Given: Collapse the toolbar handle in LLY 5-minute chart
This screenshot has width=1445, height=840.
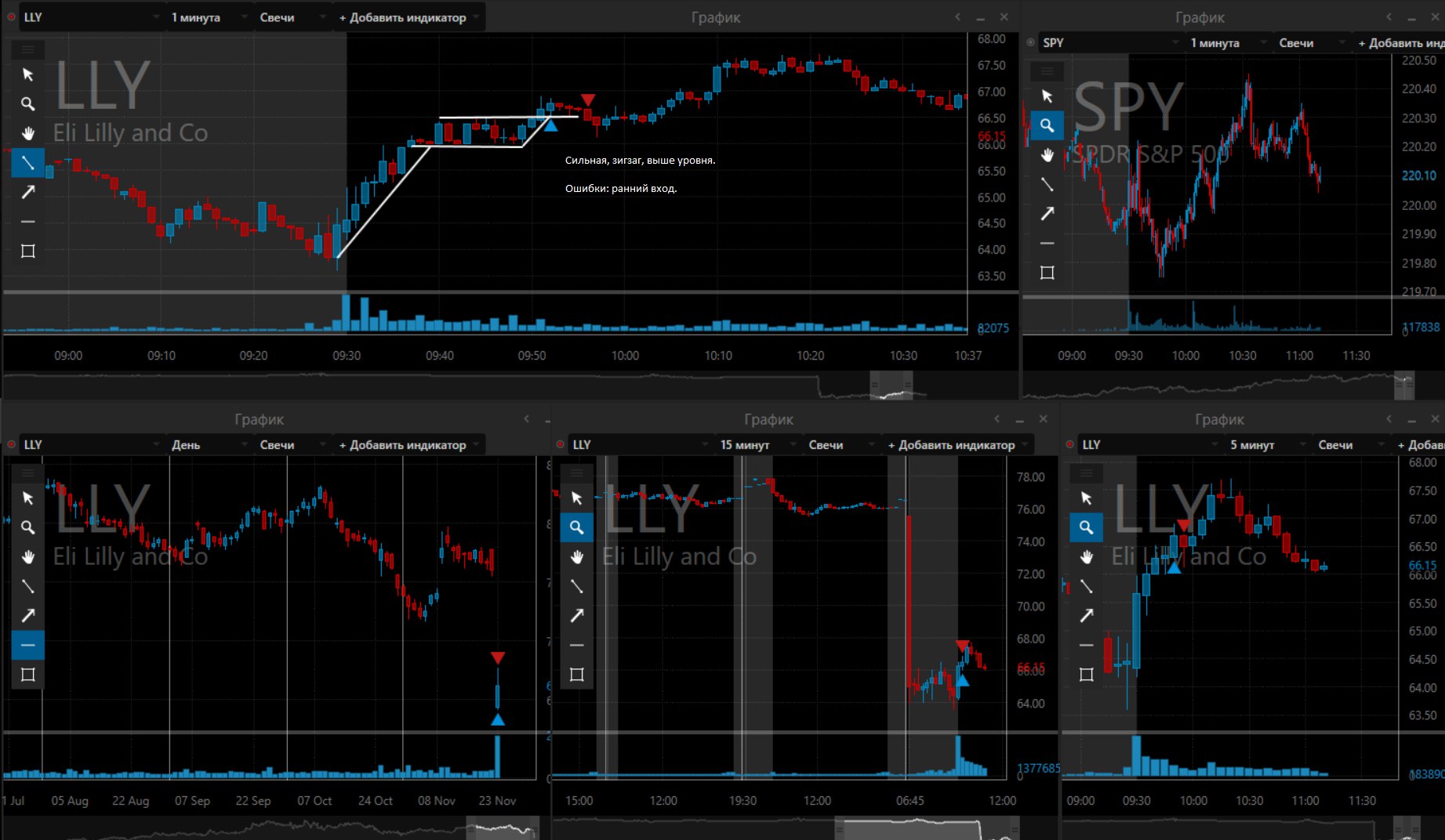Looking at the screenshot, I should [x=1086, y=472].
